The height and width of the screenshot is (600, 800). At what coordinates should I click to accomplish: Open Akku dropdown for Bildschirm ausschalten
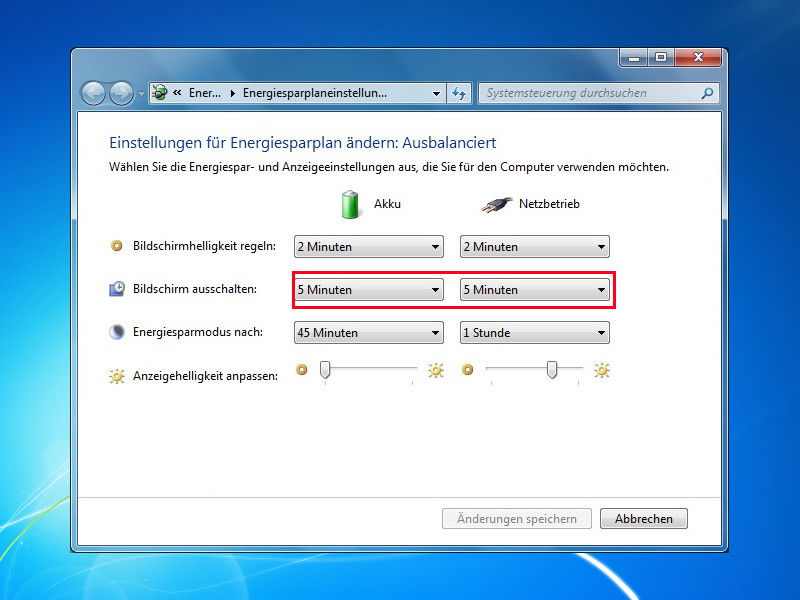click(x=369, y=289)
